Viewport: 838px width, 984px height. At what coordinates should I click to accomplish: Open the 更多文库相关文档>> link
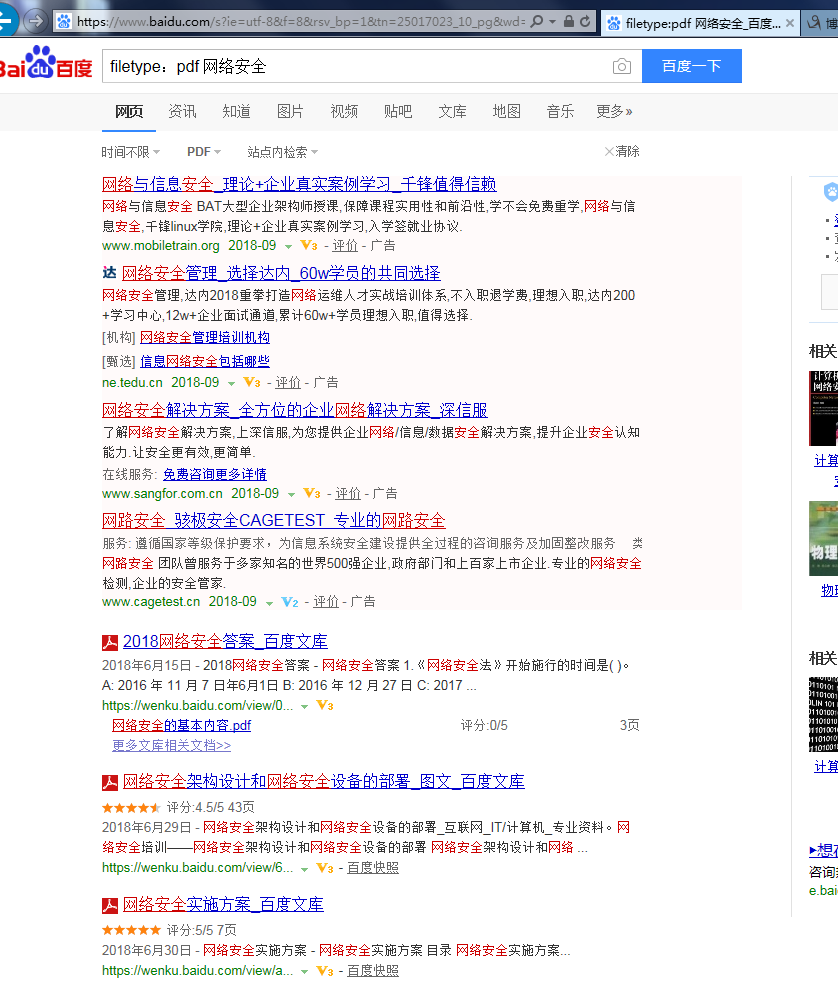click(171, 746)
